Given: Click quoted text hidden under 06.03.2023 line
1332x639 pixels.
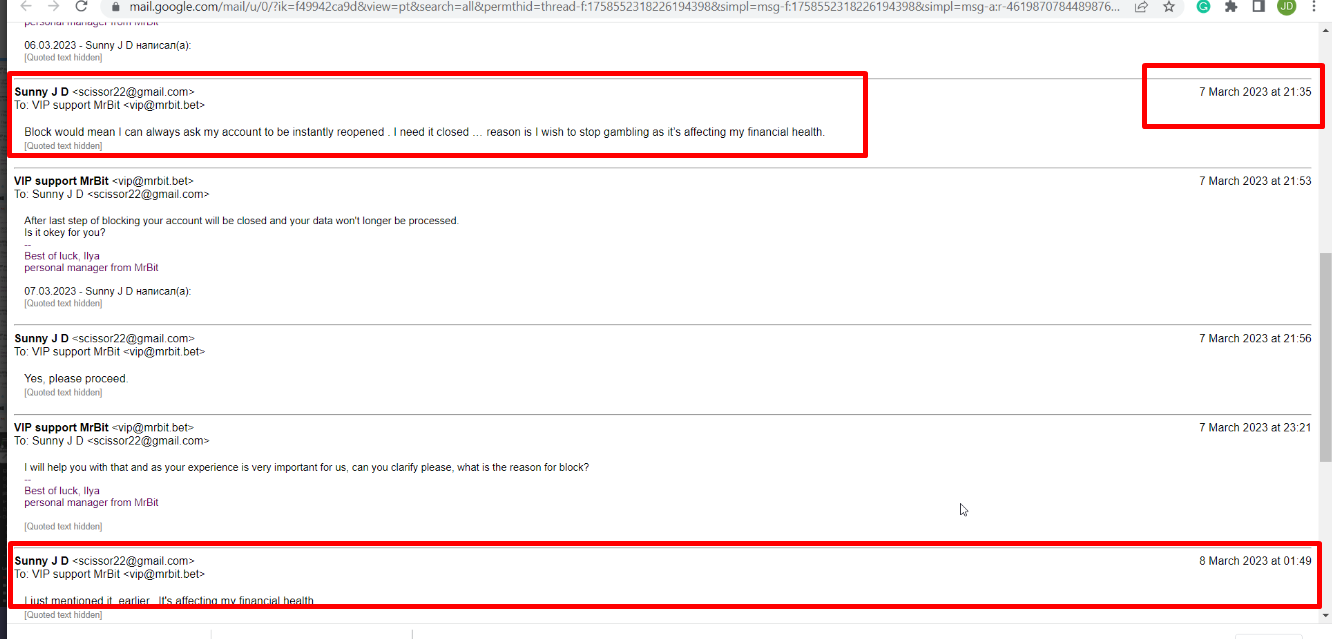Looking at the screenshot, I should click(63, 58).
